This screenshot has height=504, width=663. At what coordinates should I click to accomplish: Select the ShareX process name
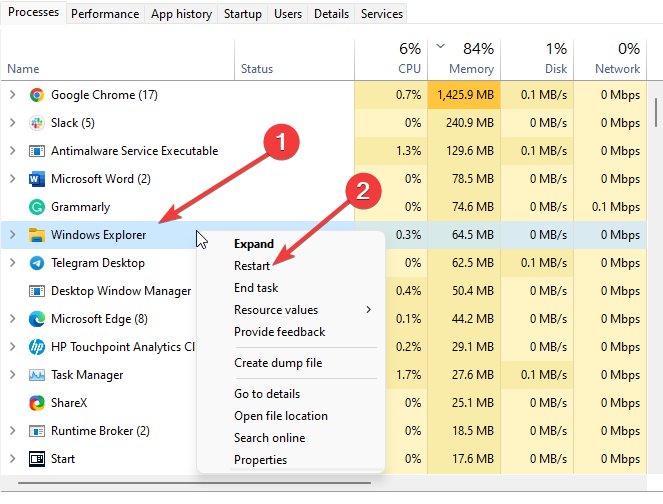[69, 403]
